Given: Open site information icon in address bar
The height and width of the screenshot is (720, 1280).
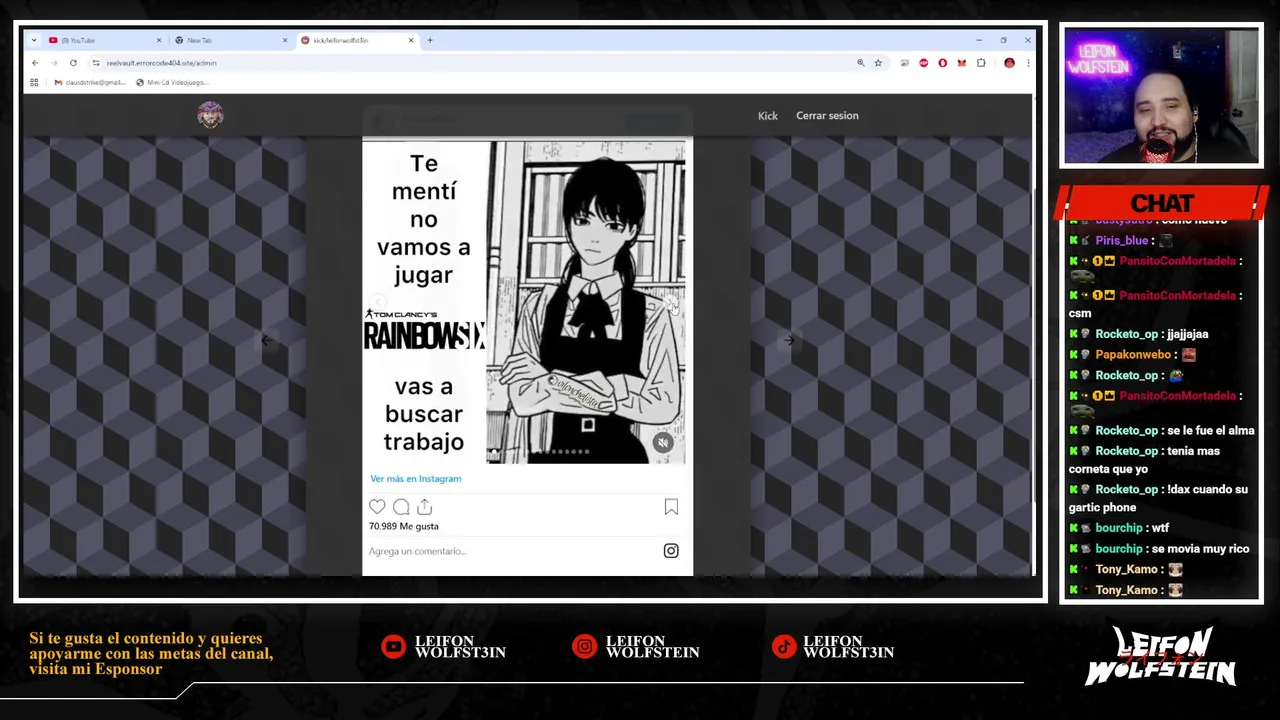Looking at the screenshot, I should point(96,63).
